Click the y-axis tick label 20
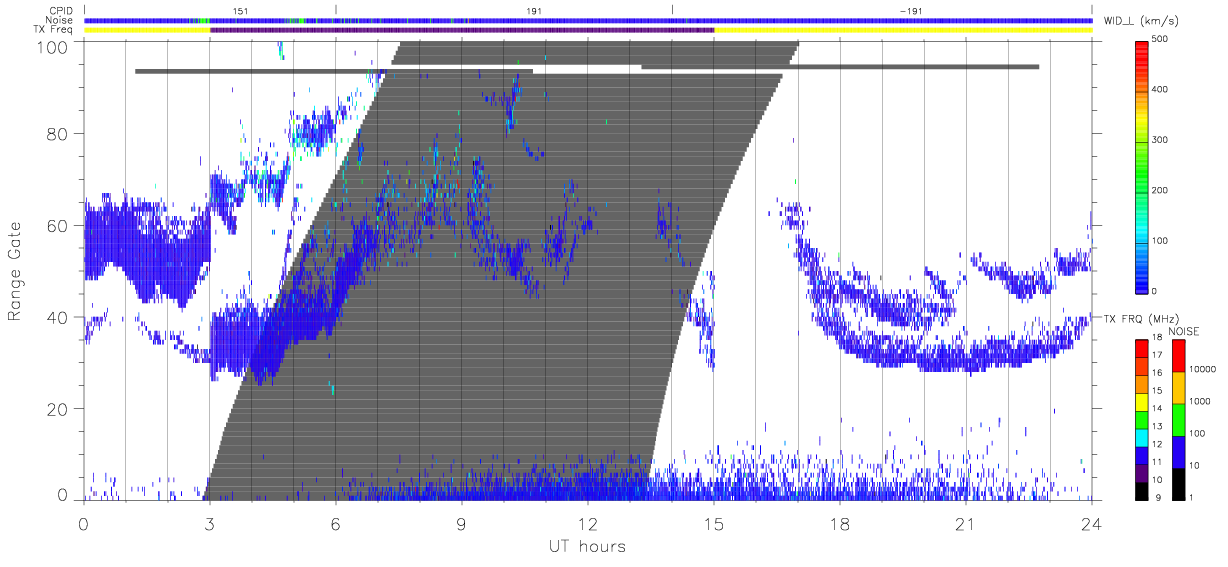1228x567 pixels. click(x=59, y=409)
